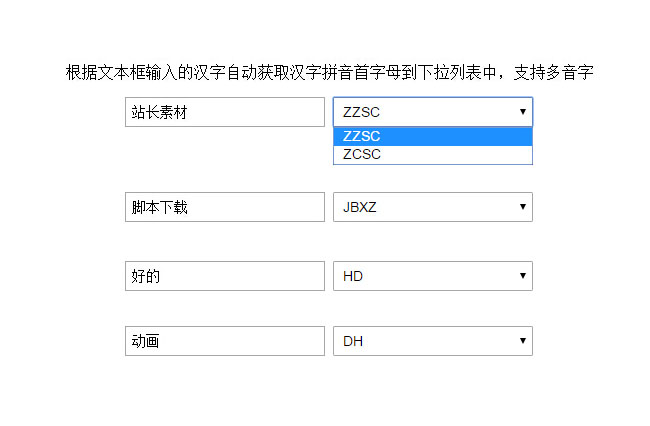Focus the 脚本下载 text box
The image size is (650, 426).
point(225,207)
